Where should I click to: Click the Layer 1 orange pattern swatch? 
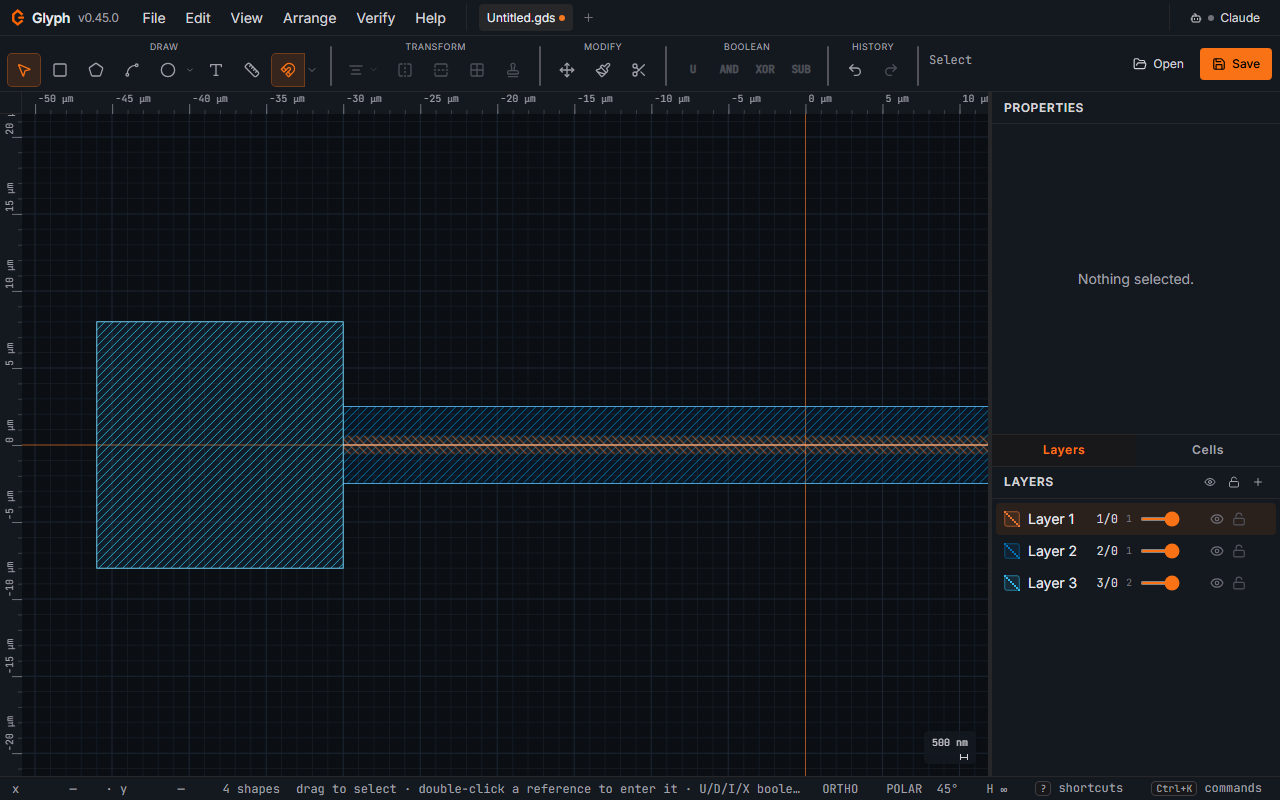click(x=1012, y=519)
